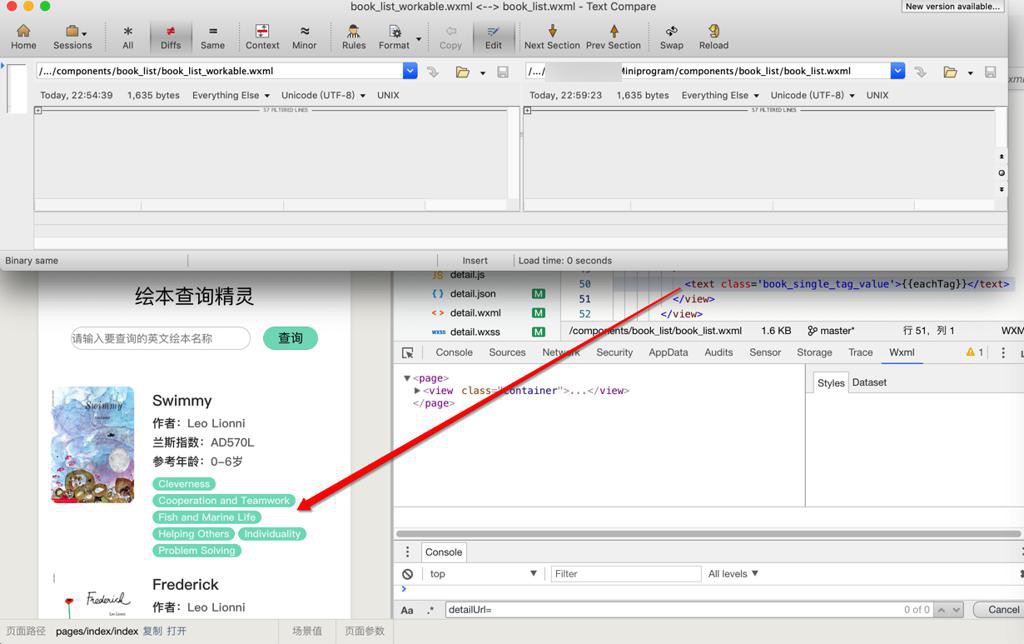This screenshot has width=1024, height=644.
Task: Select the detail.json file in tree
Action: pyautogui.click(x=473, y=294)
